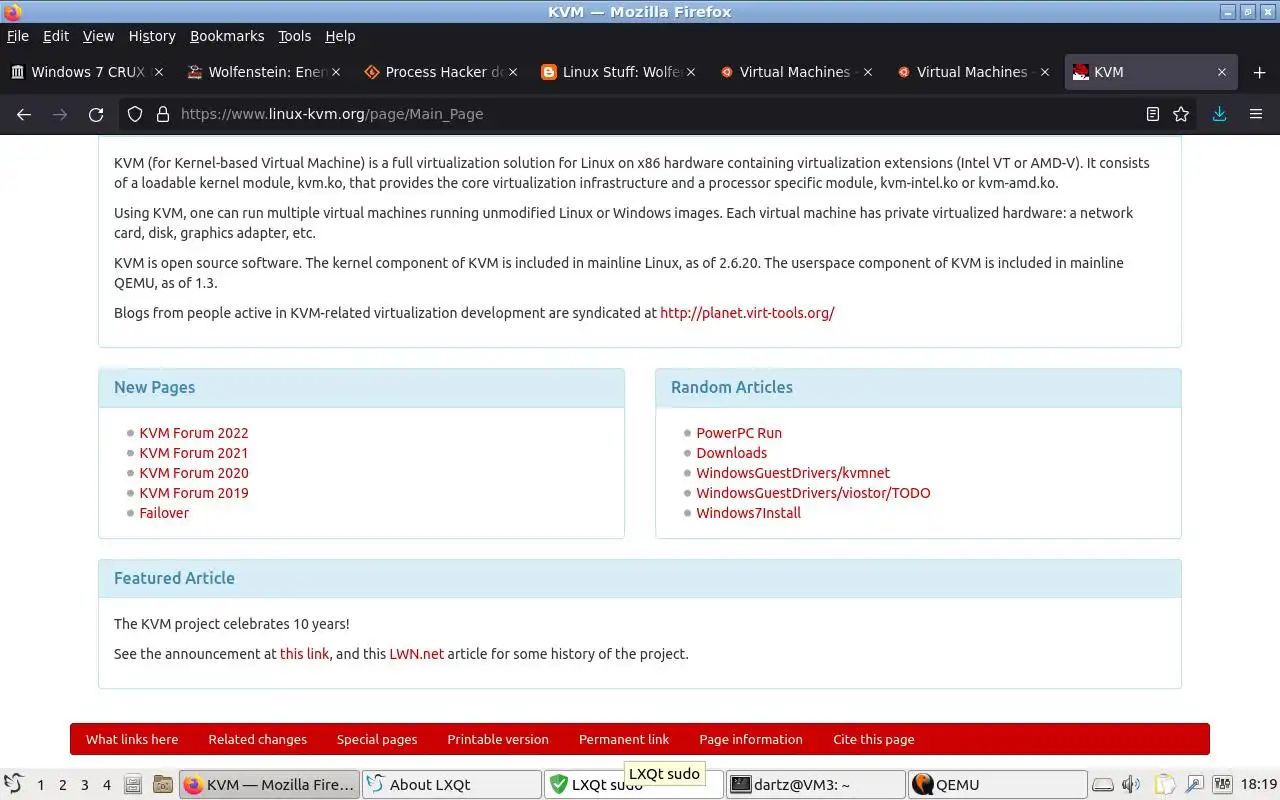Switch to QEMU window in taskbar
The height and width of the screenshot is (800, 1280).
click(997, 785)
